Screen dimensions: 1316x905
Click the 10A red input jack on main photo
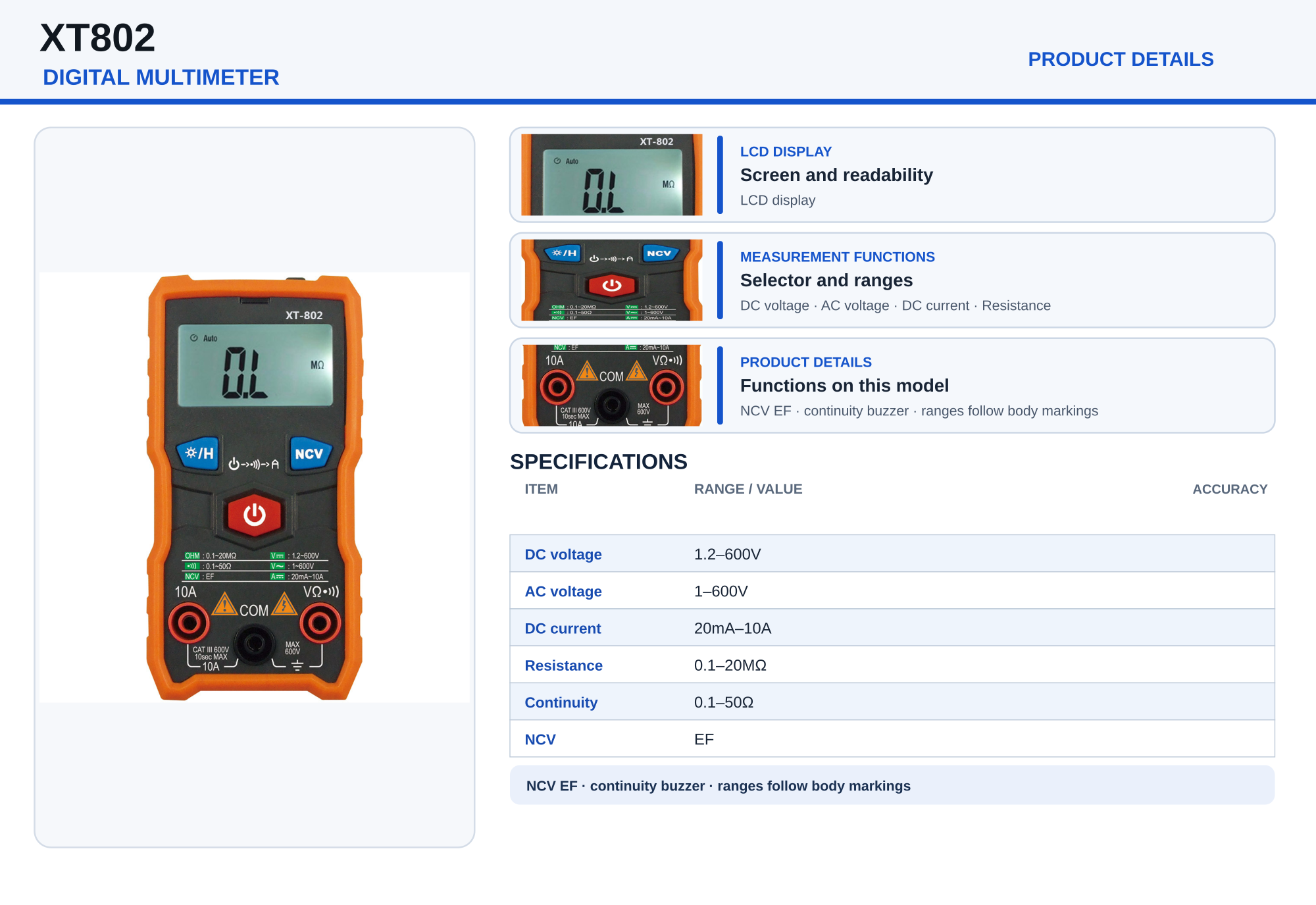(189, 623)
